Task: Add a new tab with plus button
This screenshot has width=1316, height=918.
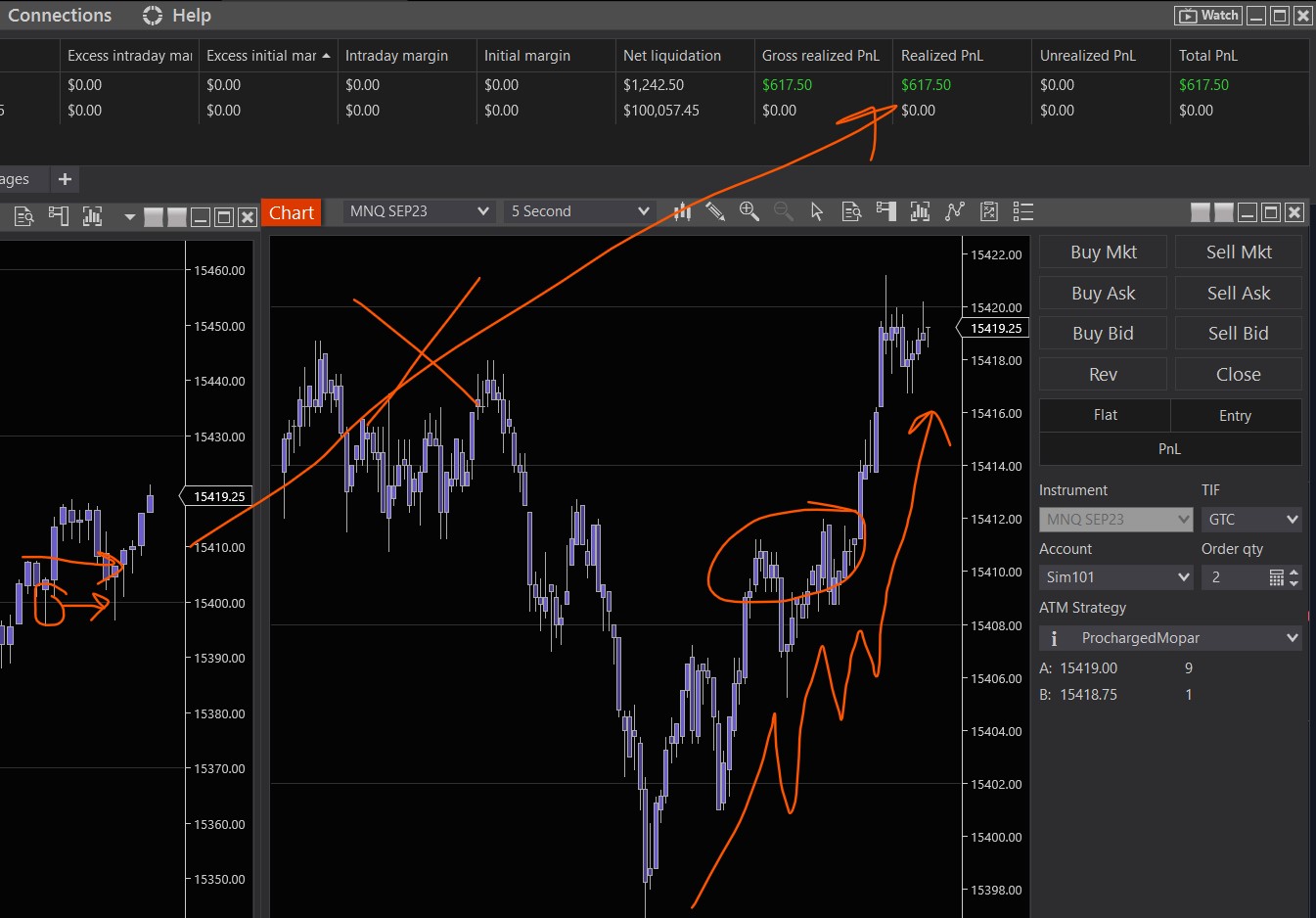Action: tap(65, 179)
